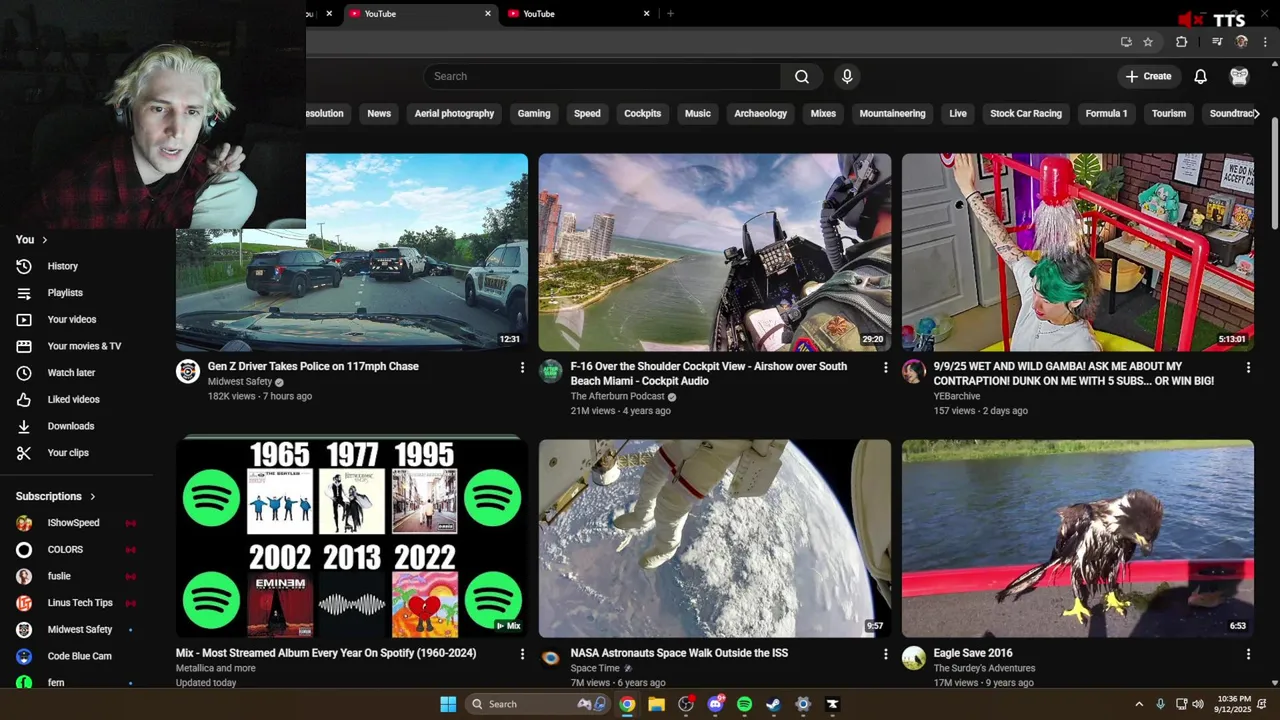Play F-16 cockpit view thumbnail

pyautogui.click(x=715, y=252)
